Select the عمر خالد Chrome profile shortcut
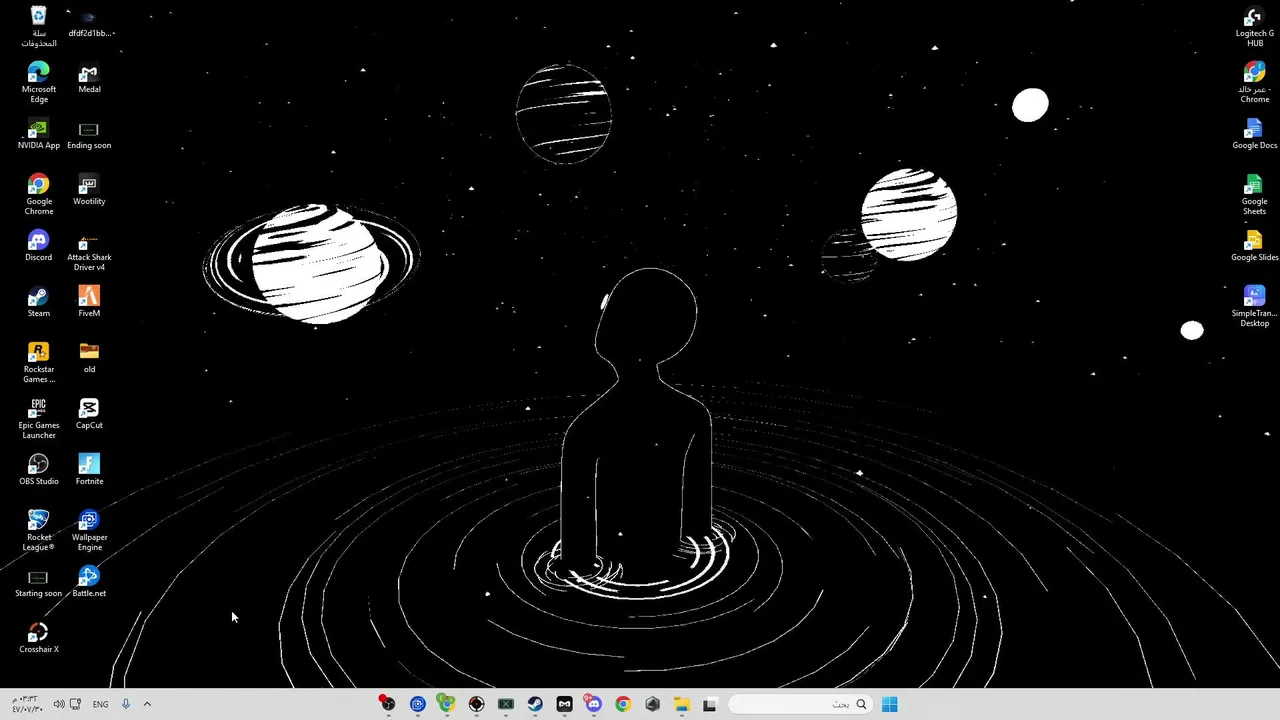The image size is (1280, 720). pos(1254,82)
